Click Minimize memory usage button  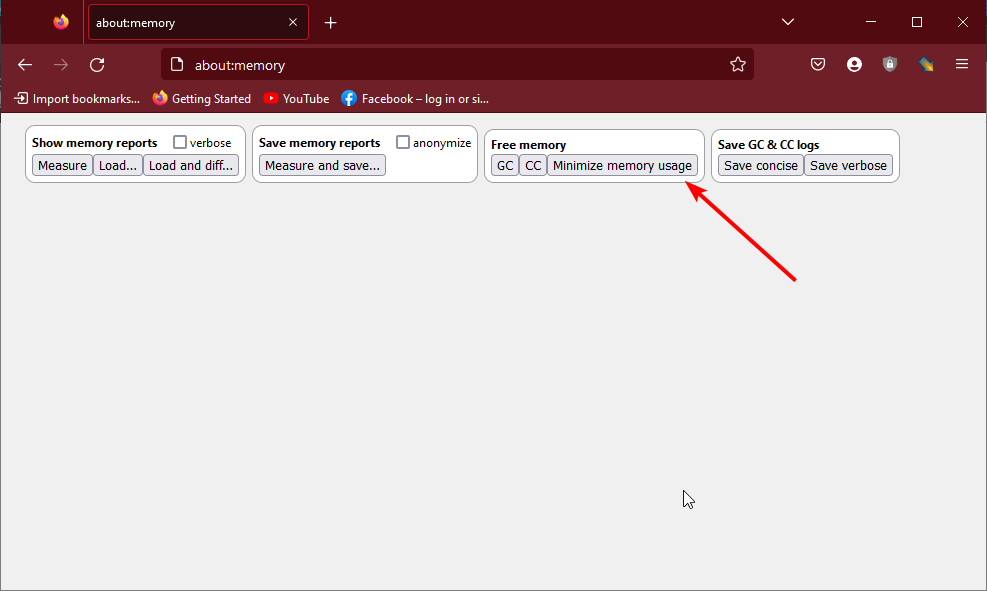click(623, 166)
